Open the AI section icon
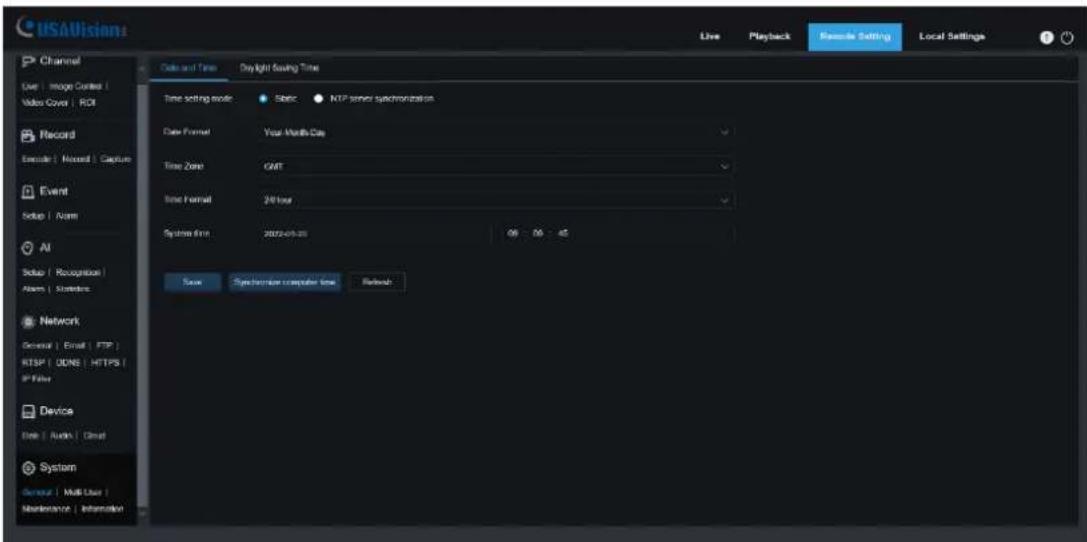Screen dimensions: 1087x542 point(26,248)
